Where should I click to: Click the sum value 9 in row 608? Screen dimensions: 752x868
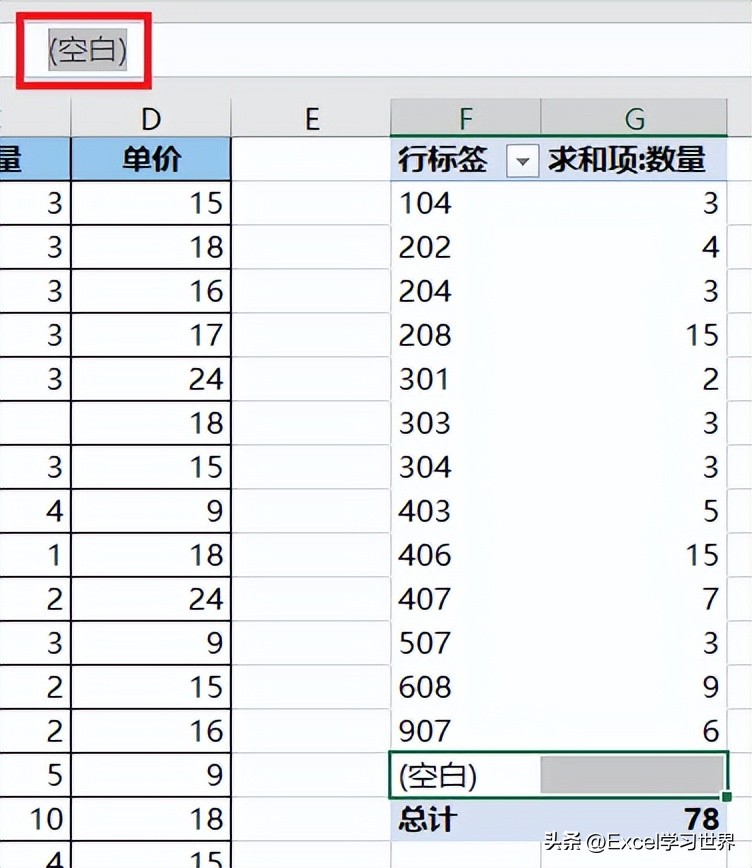(x=710, y=687)
